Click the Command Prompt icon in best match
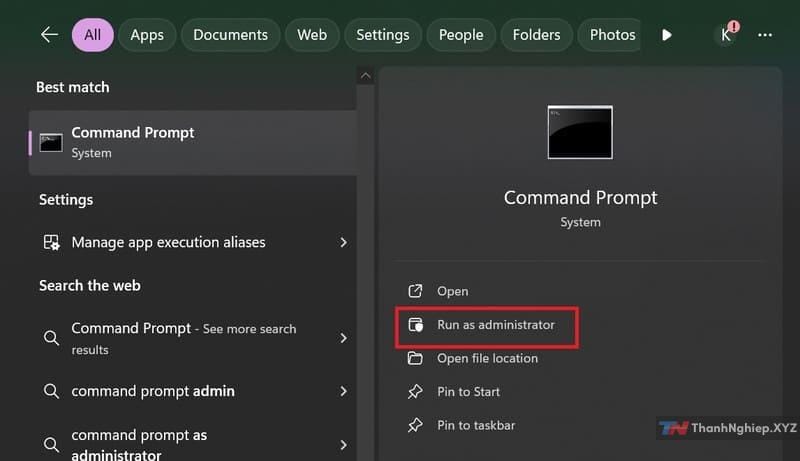 [x=51, y=143]
